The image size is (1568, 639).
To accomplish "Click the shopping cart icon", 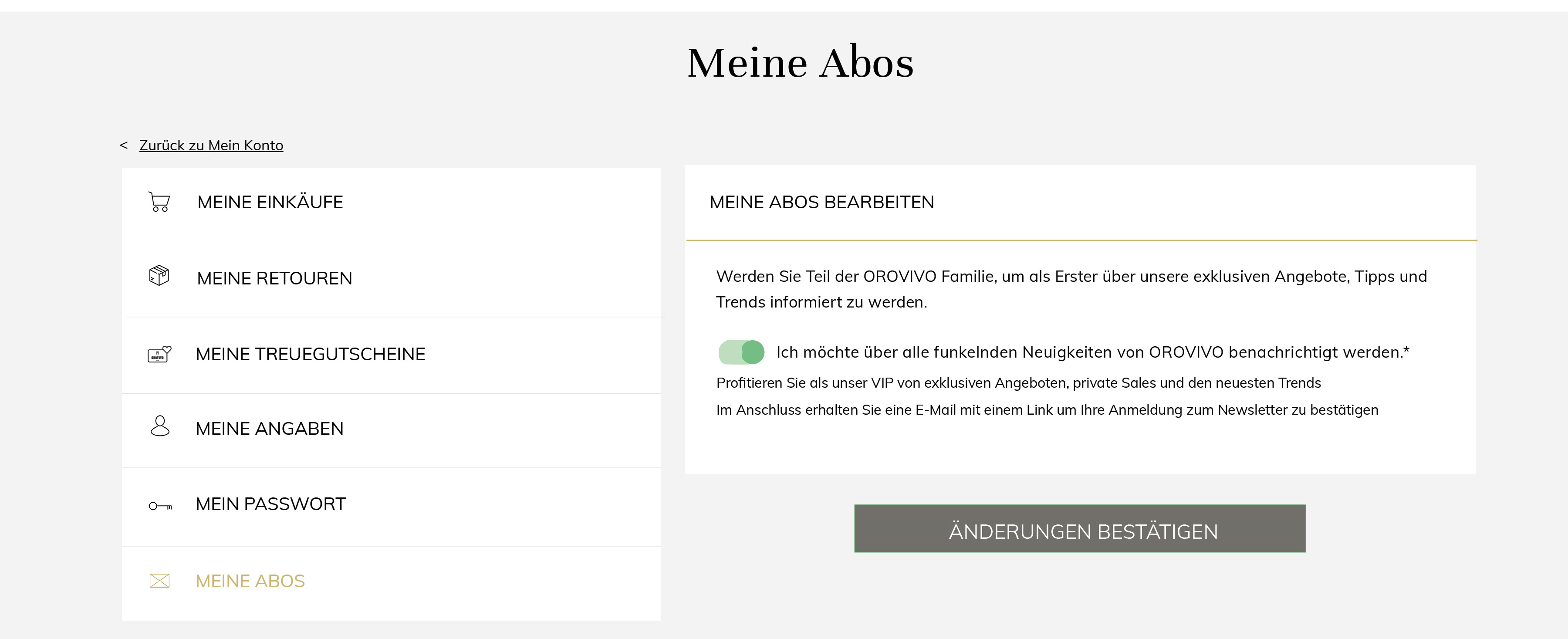I will [x=159, y=201].
